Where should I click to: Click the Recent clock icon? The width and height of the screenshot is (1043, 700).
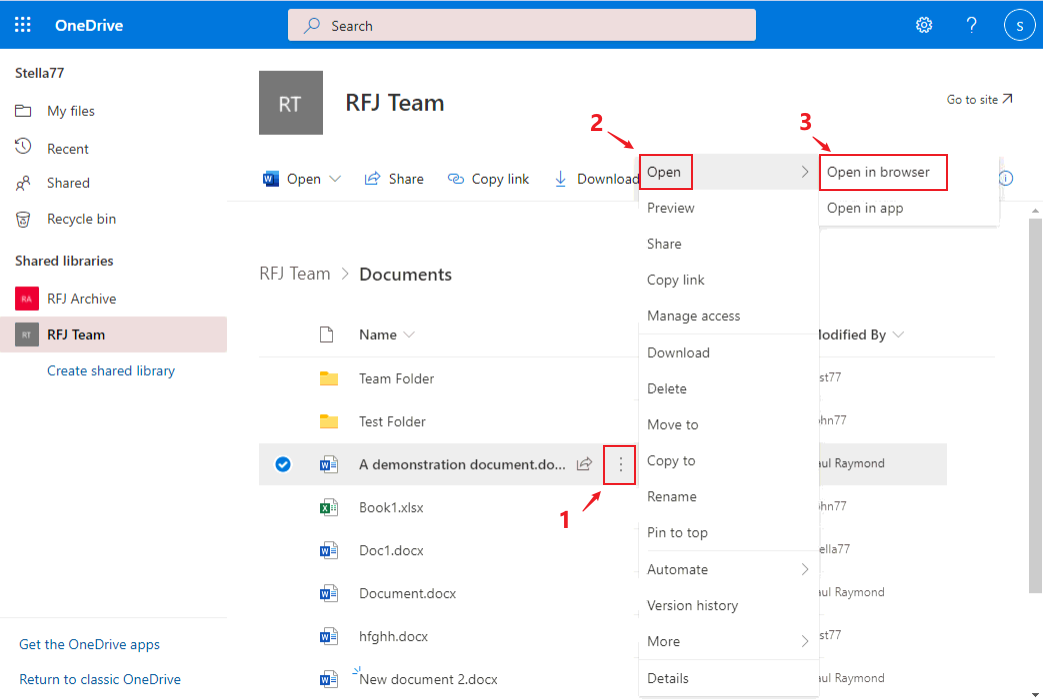click(23, 147)
